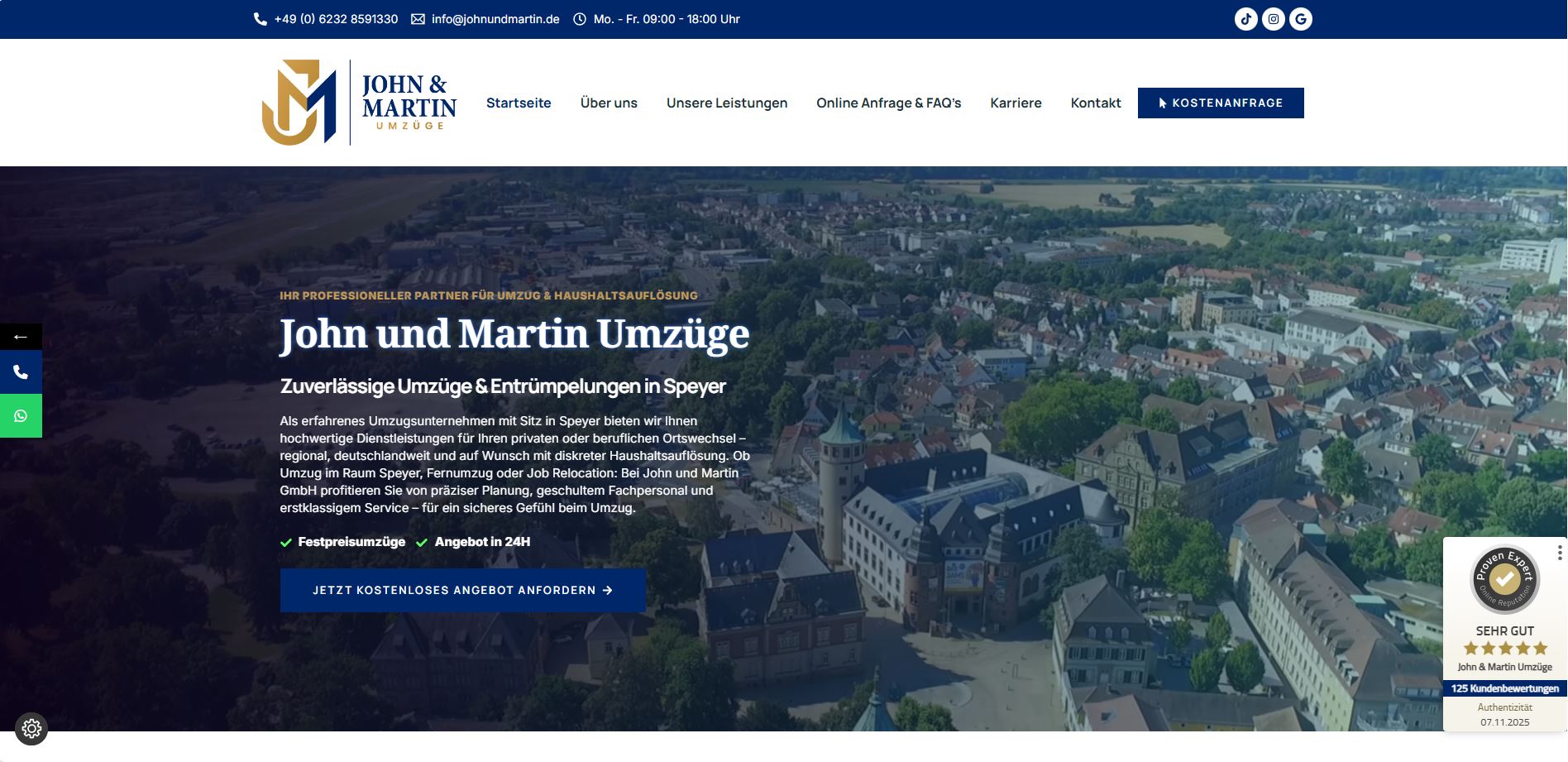Open the Unsere Leistungen menu
Screen dimensions: 1568x762
(x=727, y=103)
